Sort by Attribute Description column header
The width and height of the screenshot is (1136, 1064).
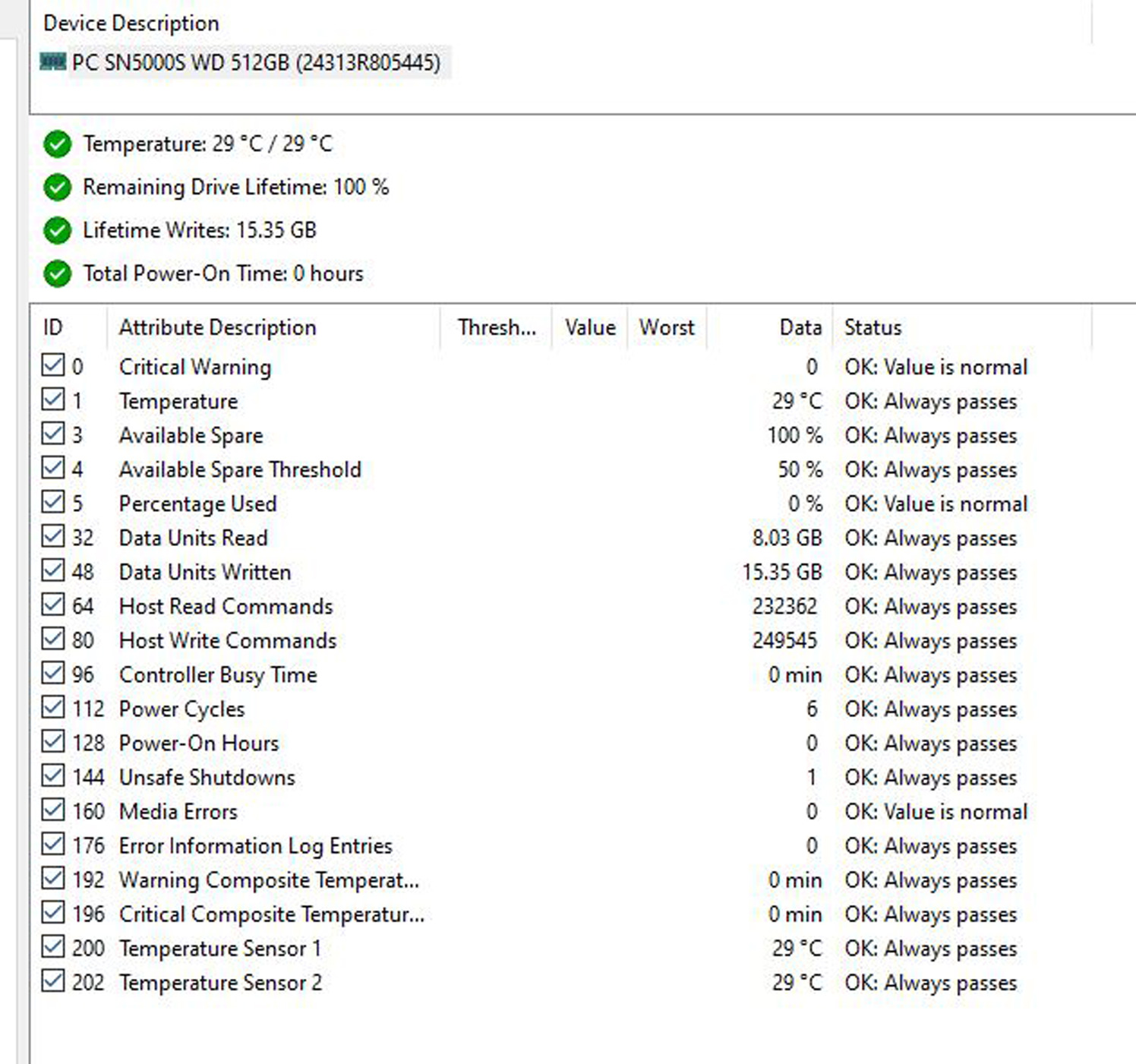click(x=273, y=327)
